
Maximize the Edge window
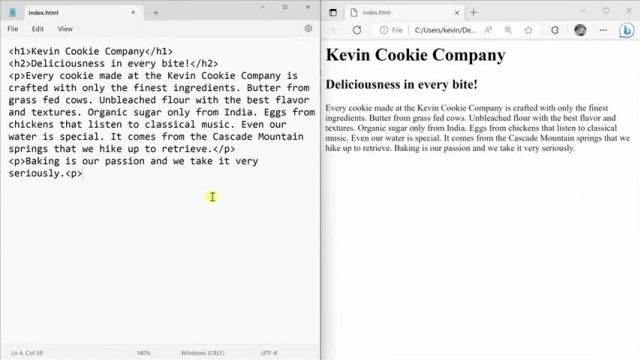(606, 11)
